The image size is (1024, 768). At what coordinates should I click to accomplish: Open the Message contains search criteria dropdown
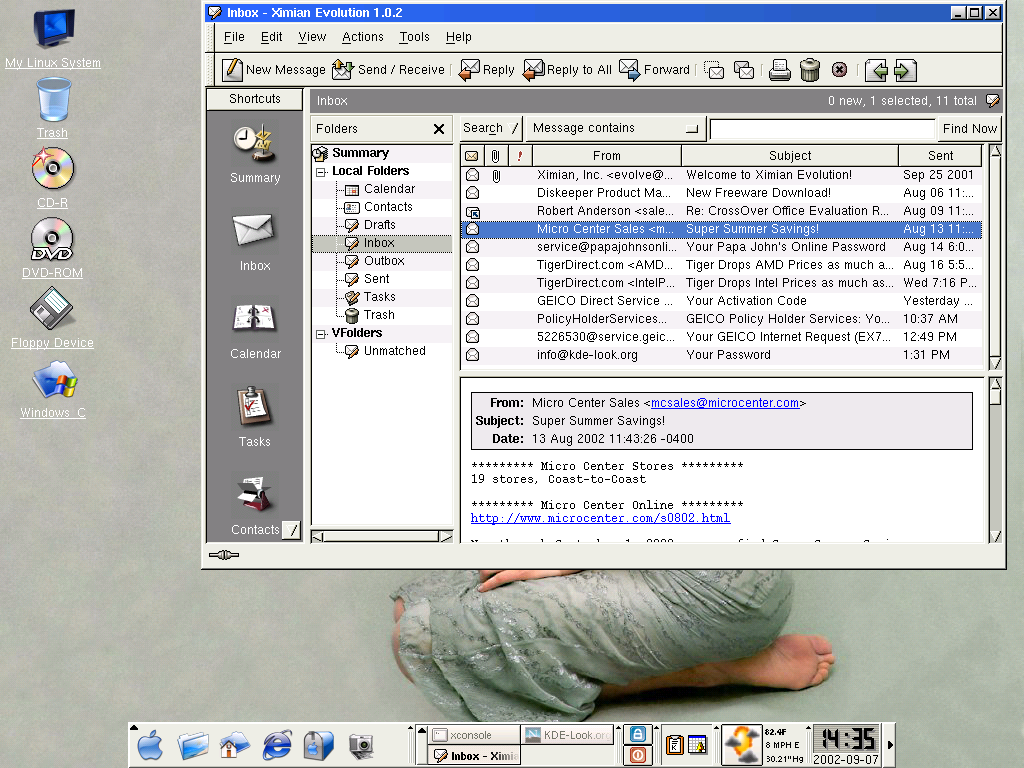coord(614,129)
